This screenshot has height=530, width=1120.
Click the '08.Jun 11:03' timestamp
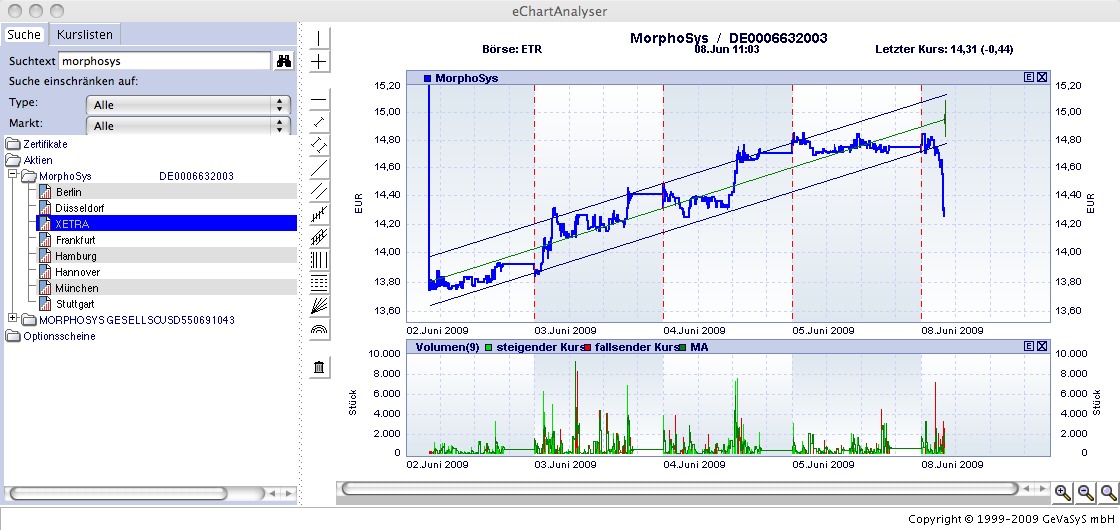(726, 49)
